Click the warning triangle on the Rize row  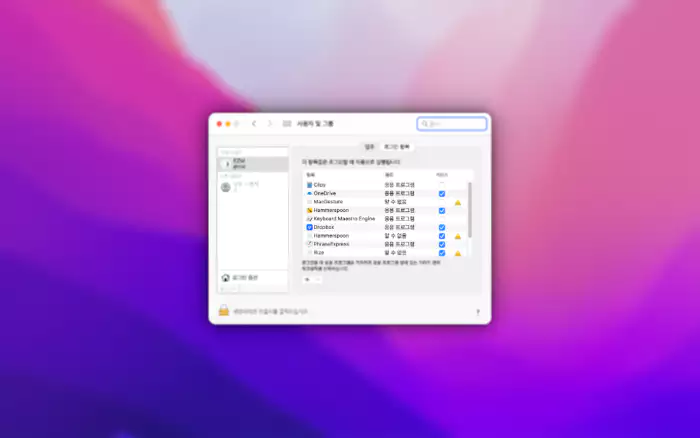click(x=458, y=253)
